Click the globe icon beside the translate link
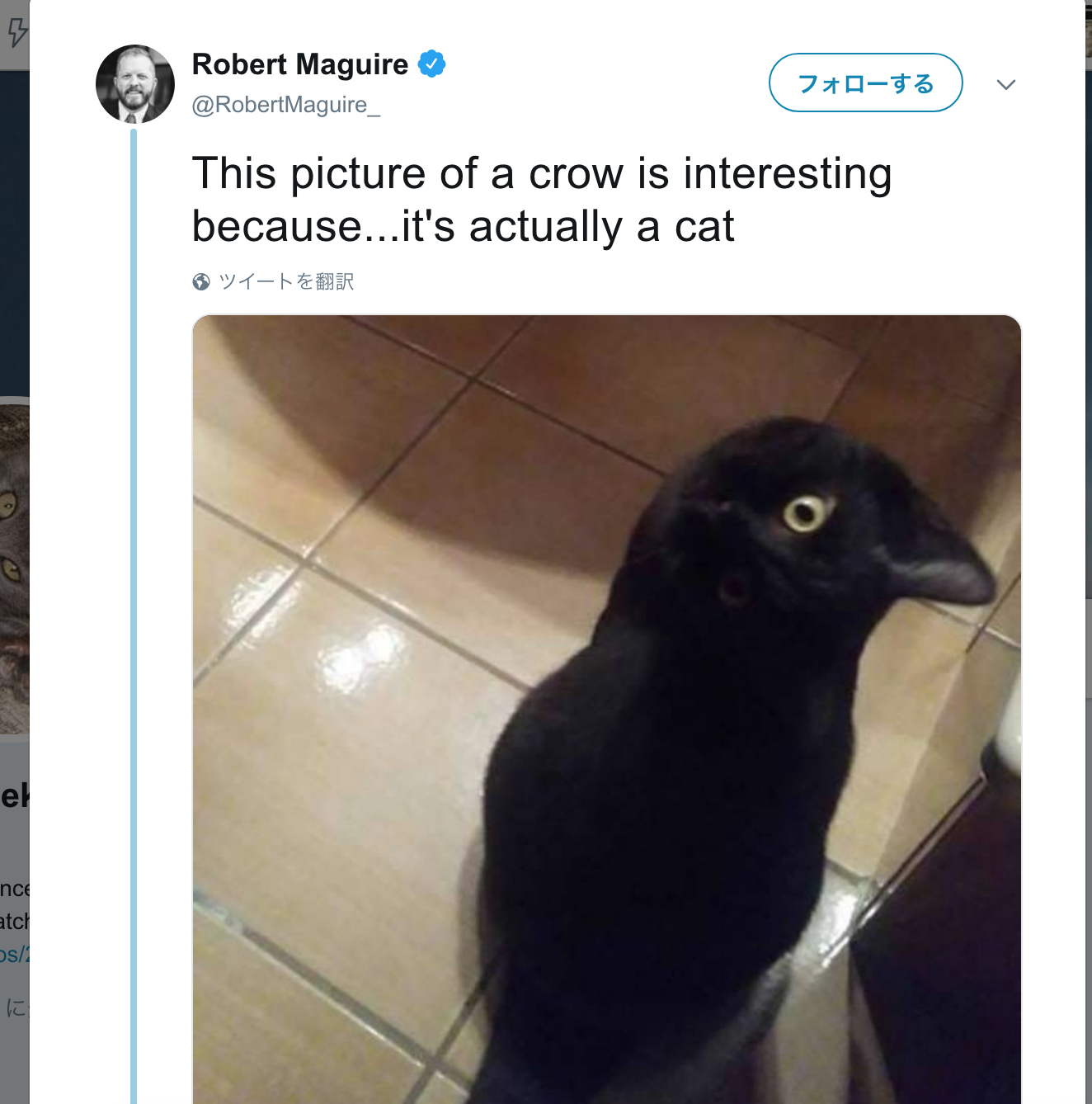Viewport: 1092px width, 1104px height. pyautogui.click(x=201, y=282)
